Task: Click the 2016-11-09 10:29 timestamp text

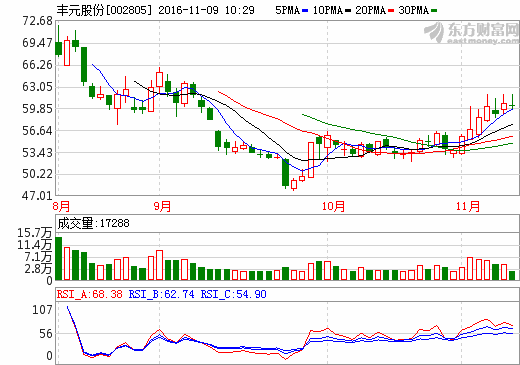Action: (x=206, y=10)
